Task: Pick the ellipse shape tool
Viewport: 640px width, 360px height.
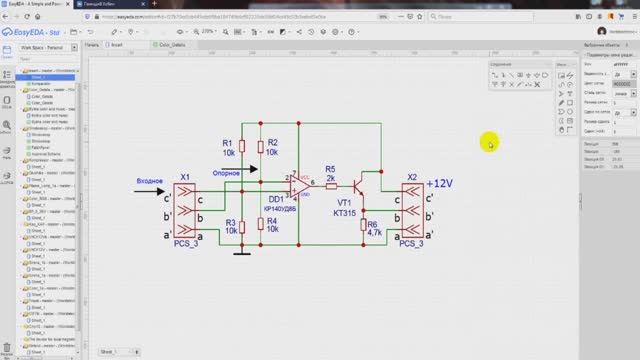Action: tap(570, 112)
